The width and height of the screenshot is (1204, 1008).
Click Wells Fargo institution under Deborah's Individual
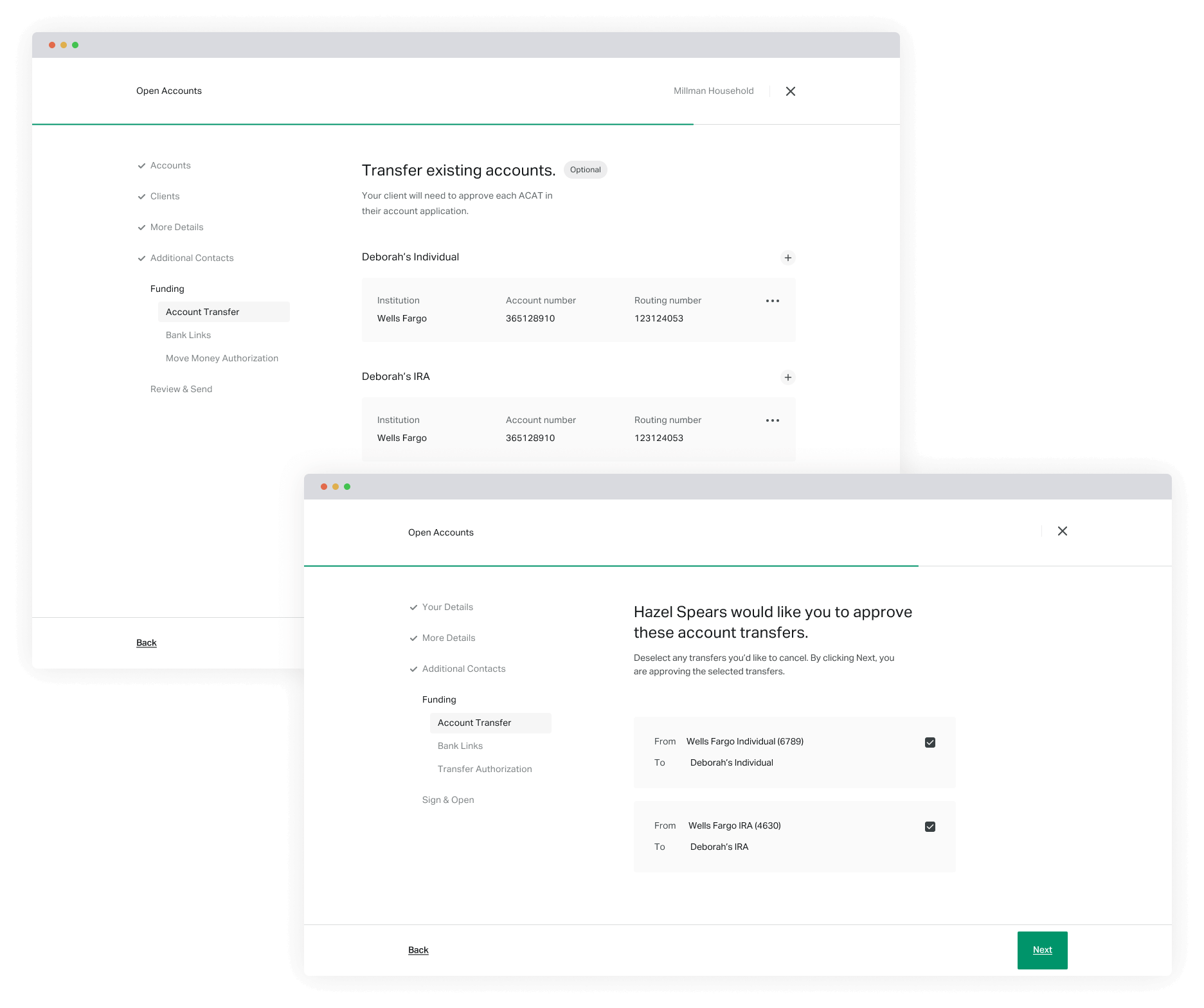[x=402, y=318]
